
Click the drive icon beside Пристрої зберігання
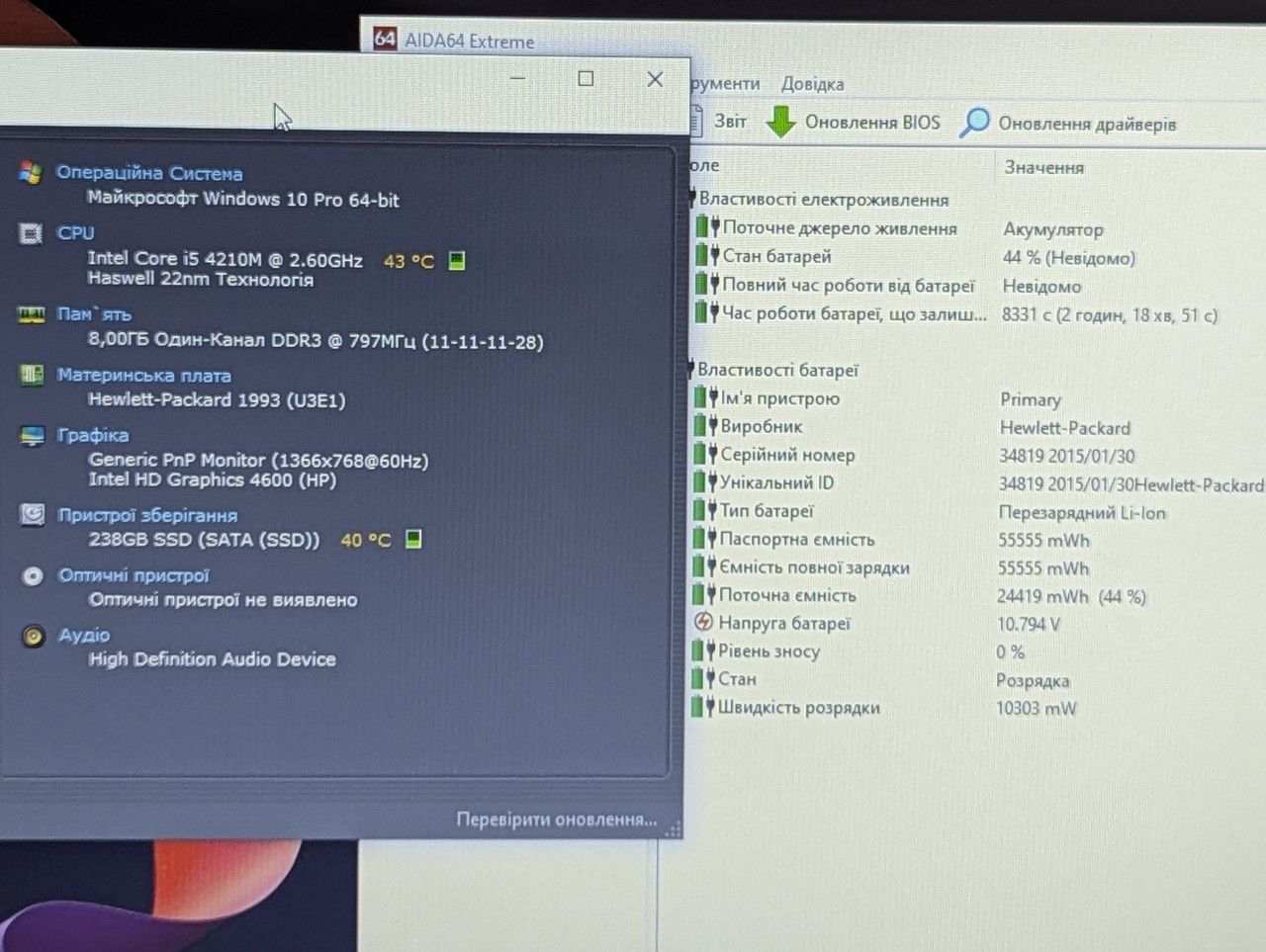tap(33, 514)
